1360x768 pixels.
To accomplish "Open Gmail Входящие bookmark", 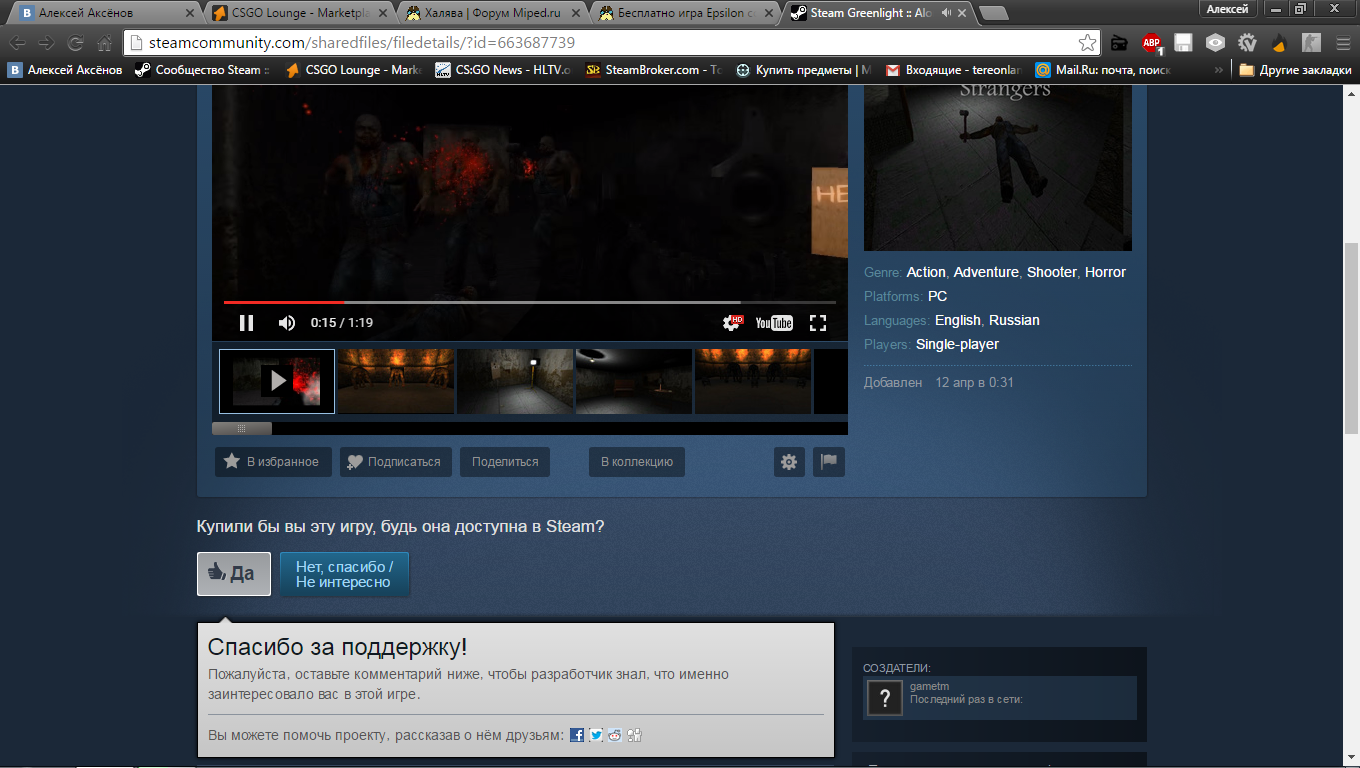I will [953, 70].
